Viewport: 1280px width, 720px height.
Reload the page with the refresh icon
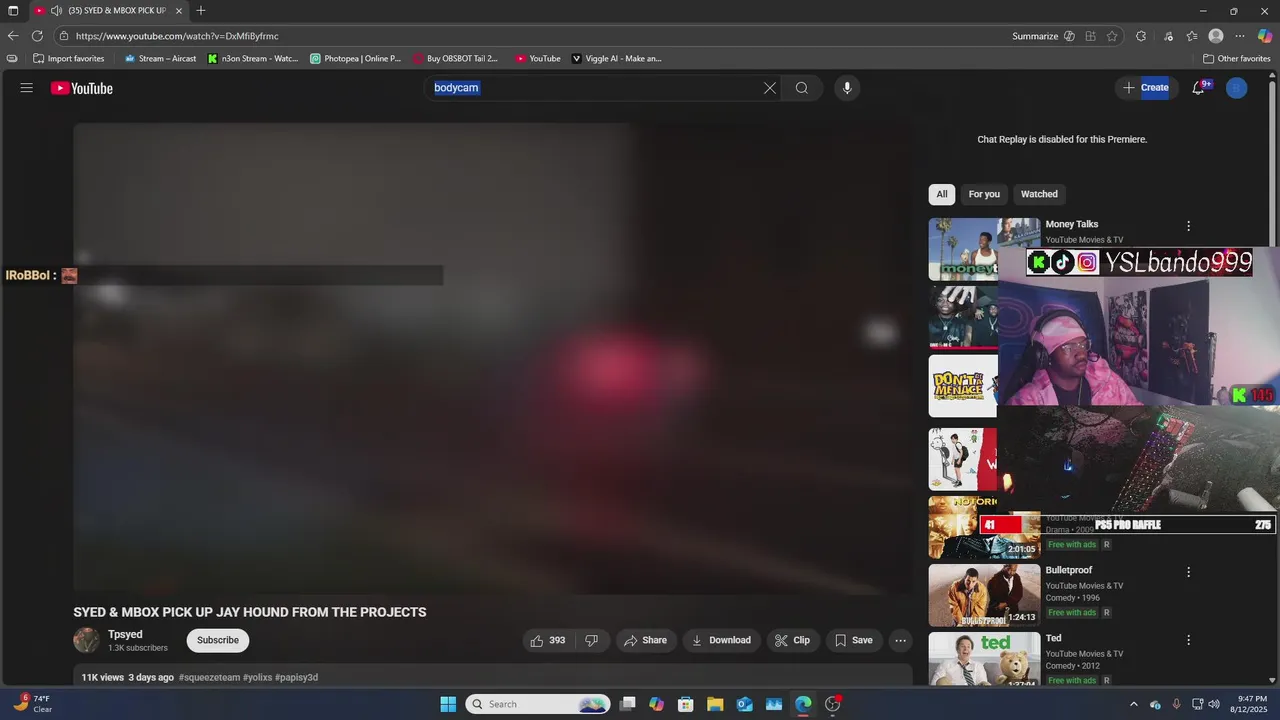(37, 36)
